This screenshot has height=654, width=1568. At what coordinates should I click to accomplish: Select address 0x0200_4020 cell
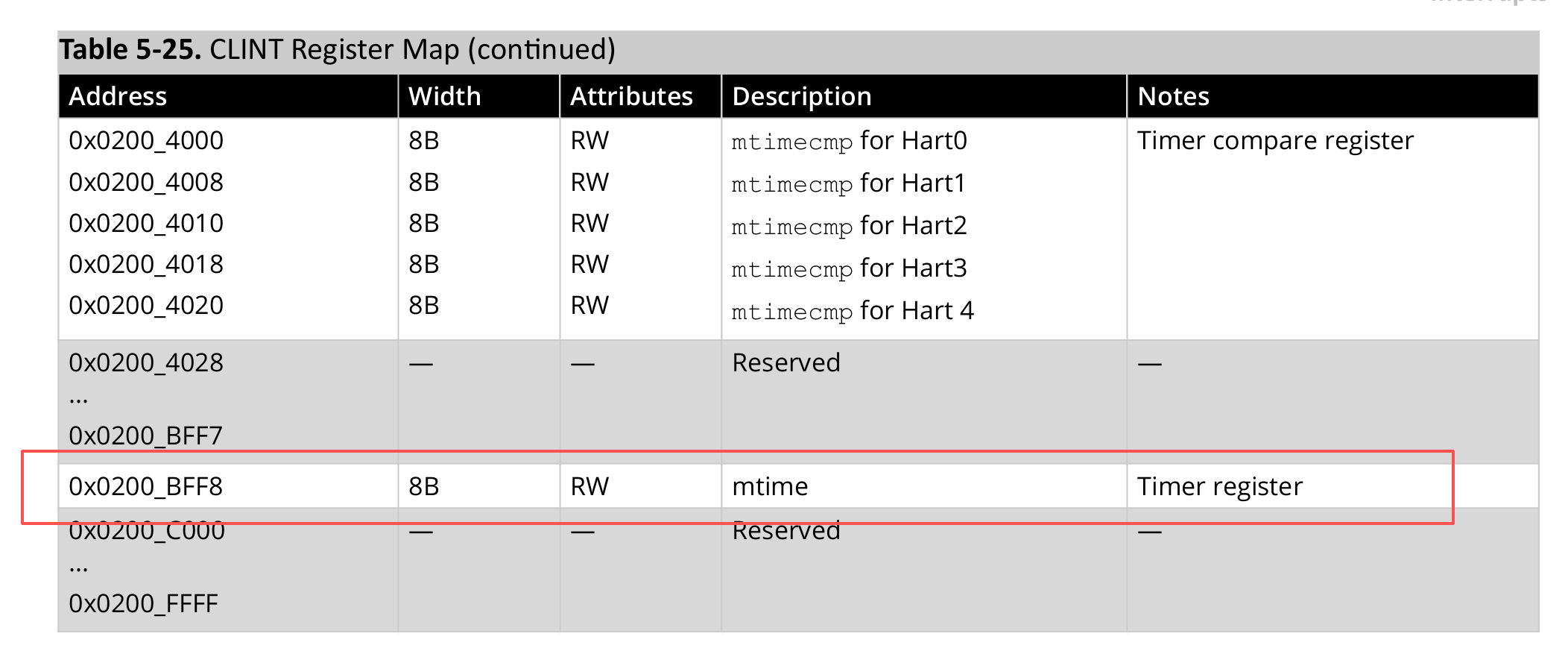coord(146,306)
